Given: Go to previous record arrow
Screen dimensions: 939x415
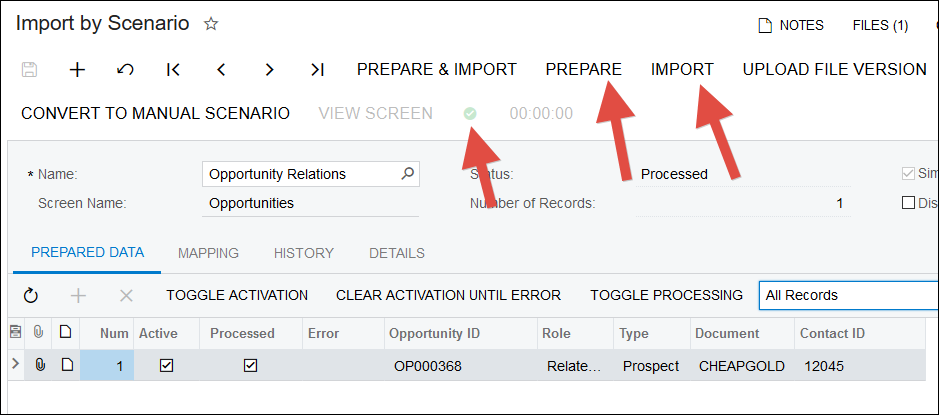Looking at the screenshot, I should (x=221, y=69).
